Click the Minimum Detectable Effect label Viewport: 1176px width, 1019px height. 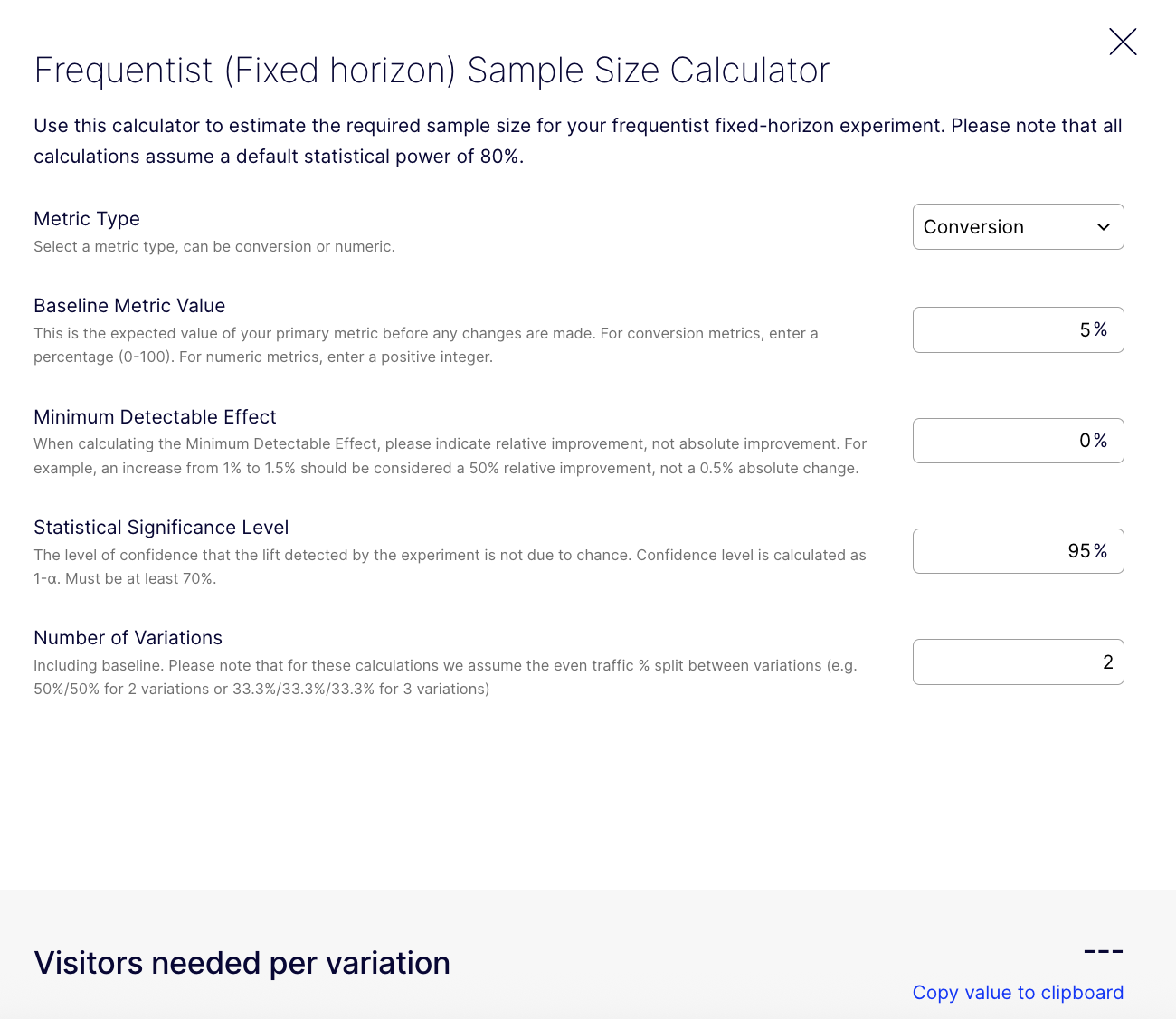coord(155,417)
